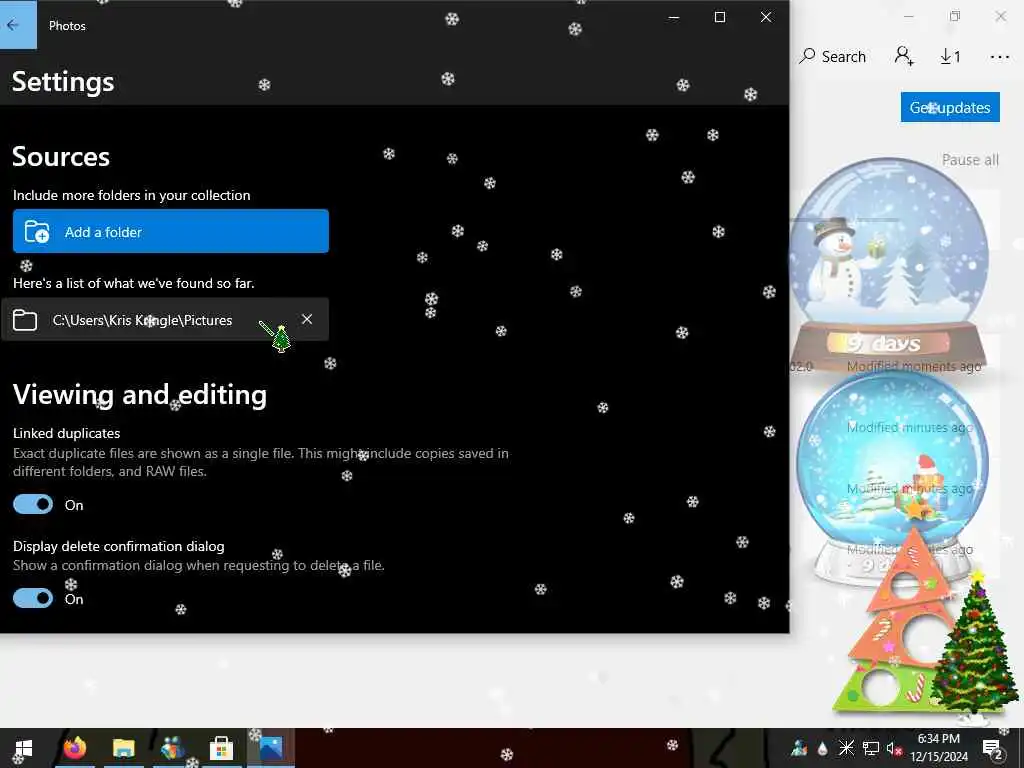Click the muted volume tray icon
Viewport: 1024px width, 768px height.
click(x=894, y=748)
